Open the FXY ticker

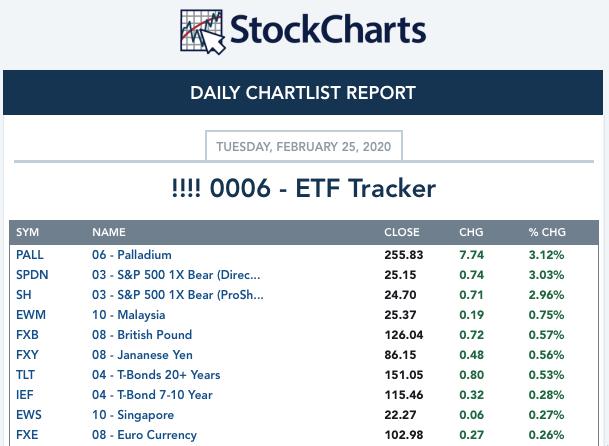click(27, 355)
